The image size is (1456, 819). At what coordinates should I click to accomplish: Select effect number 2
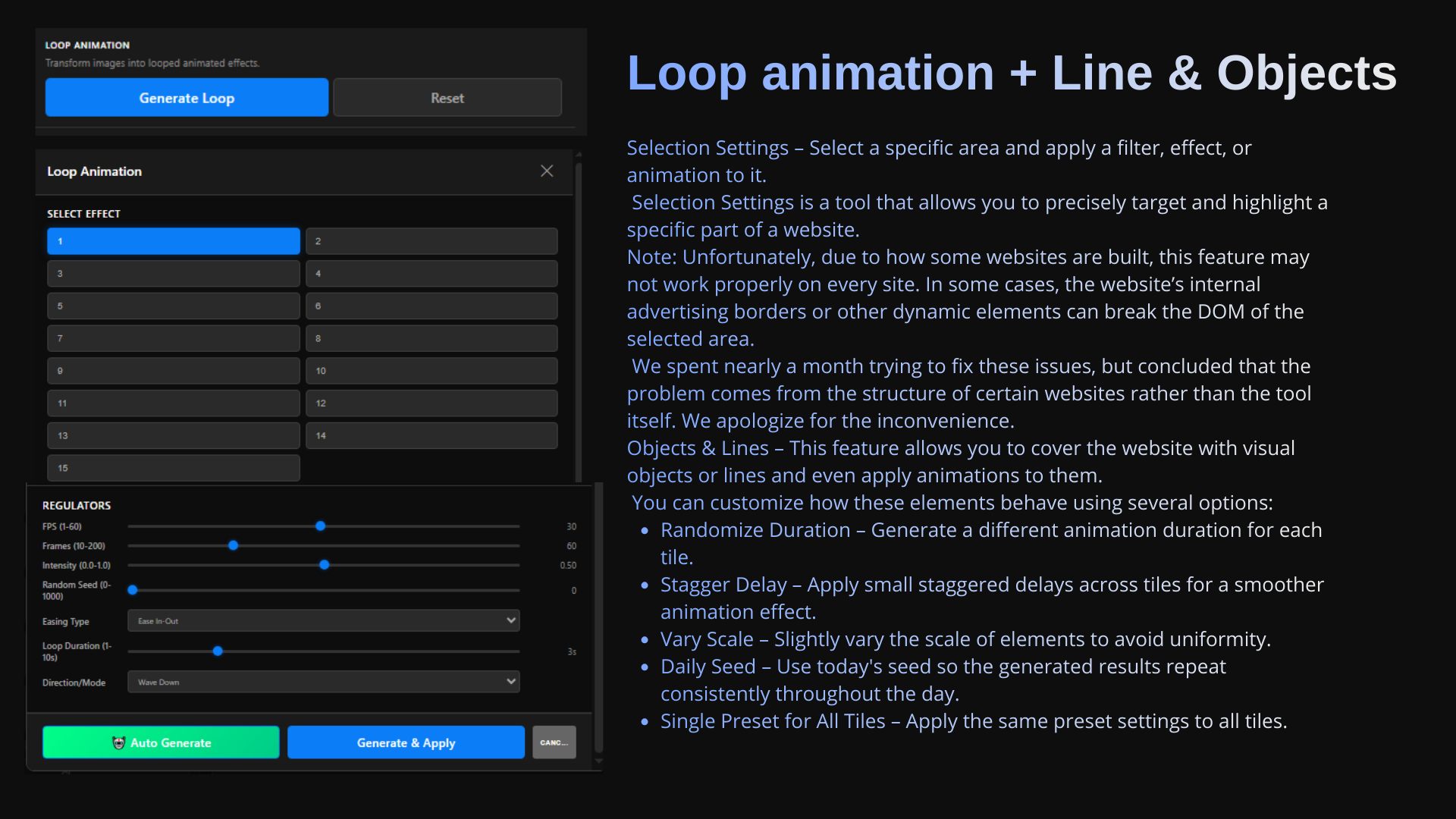pos(431,241)
